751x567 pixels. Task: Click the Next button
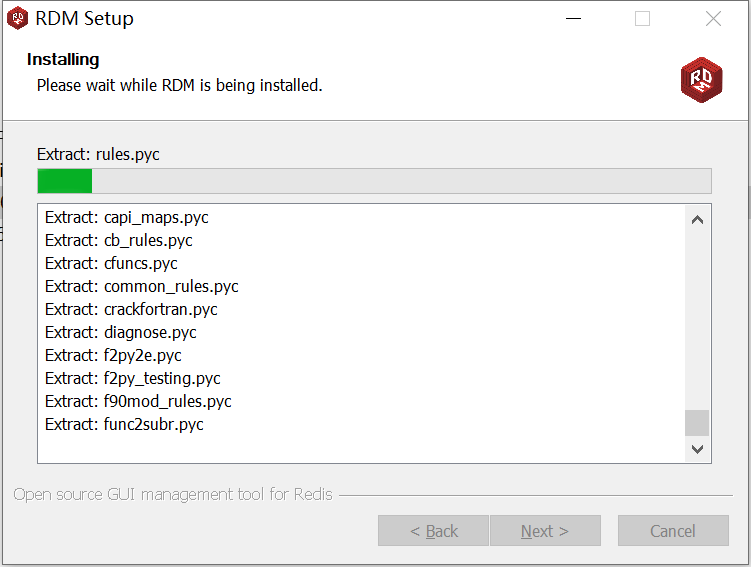(545, 531)
